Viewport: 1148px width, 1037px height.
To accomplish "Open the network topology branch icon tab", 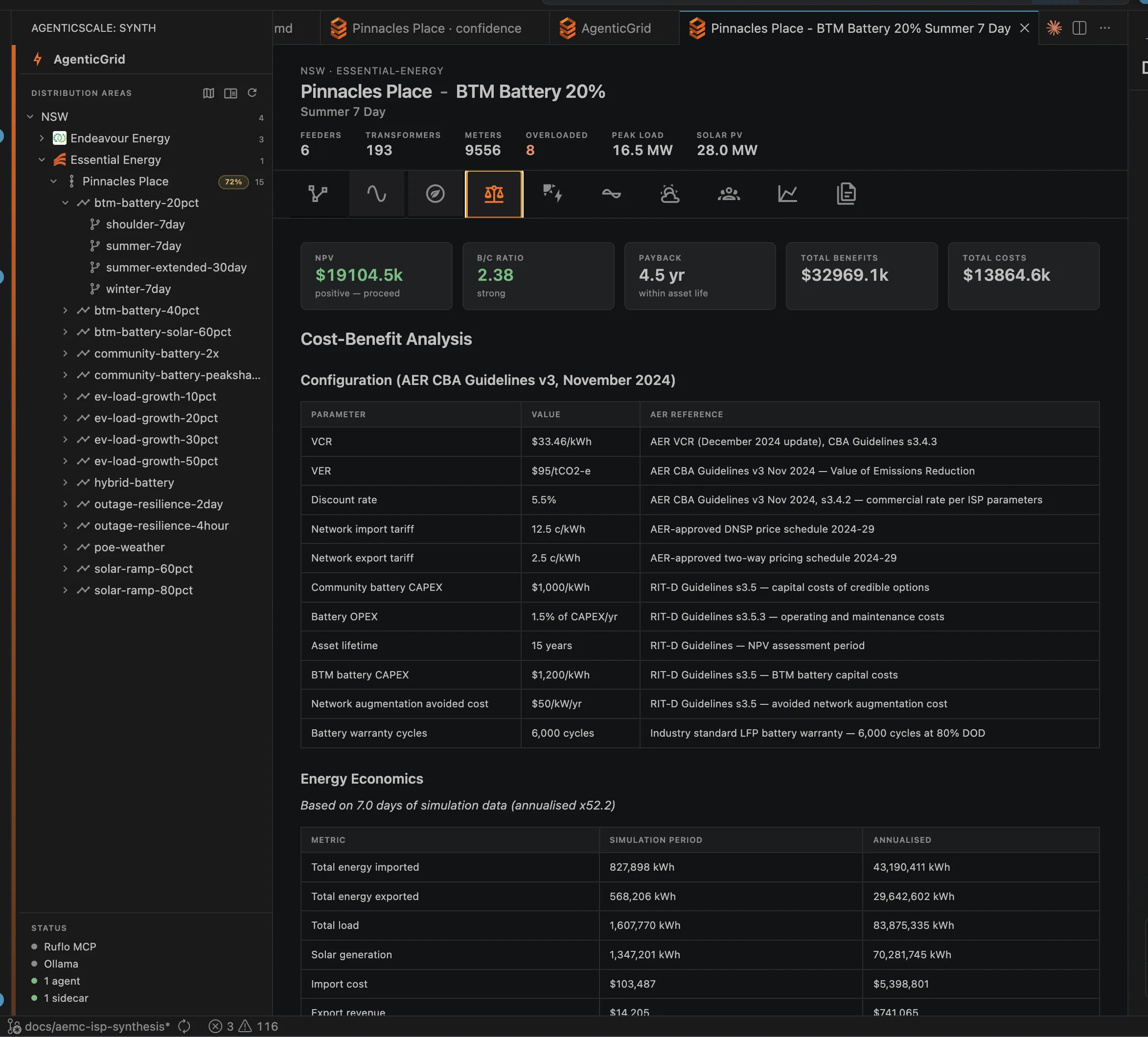I will [x=318, y=194].
